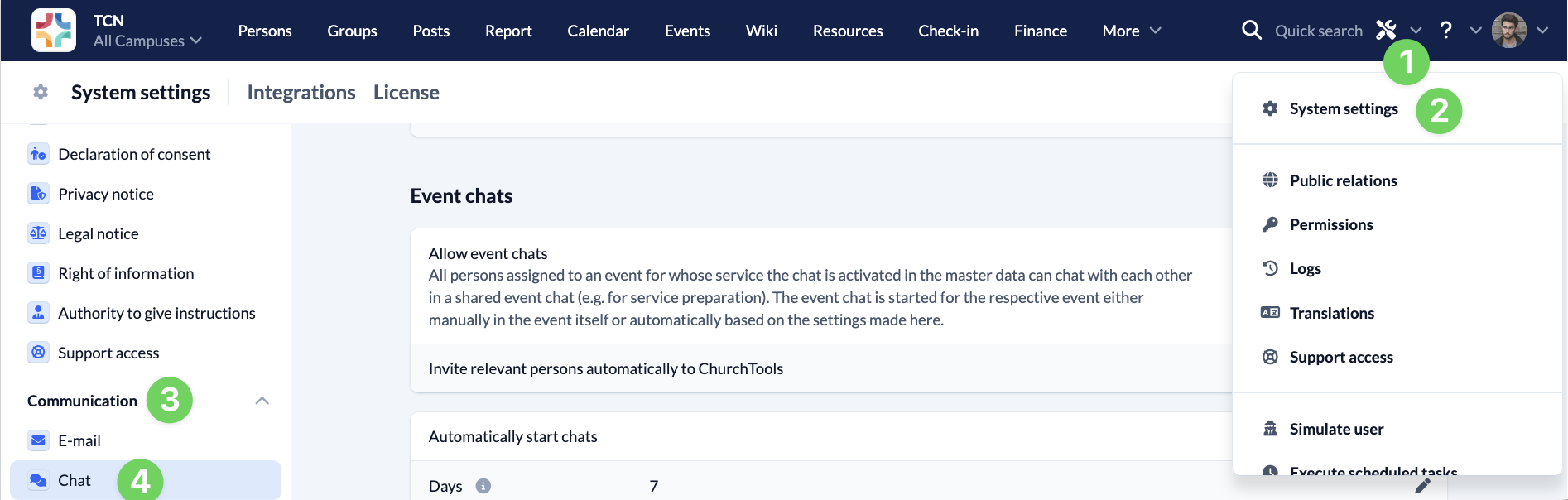Image resolution: width=1568 pixels, height=500 pixels.
Task: Open Permissions from the admin menu
Action: click(1330, 224)
